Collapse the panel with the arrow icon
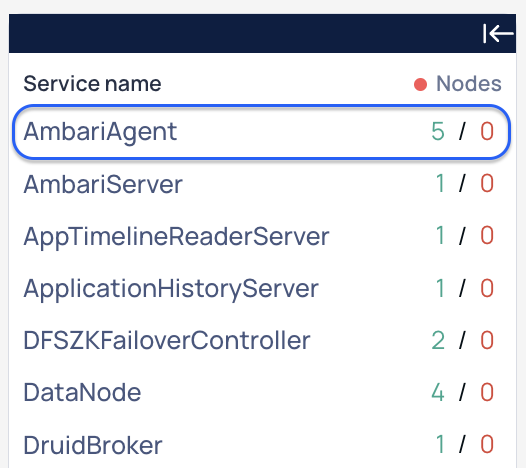526x468 pixels. point(498,33)
